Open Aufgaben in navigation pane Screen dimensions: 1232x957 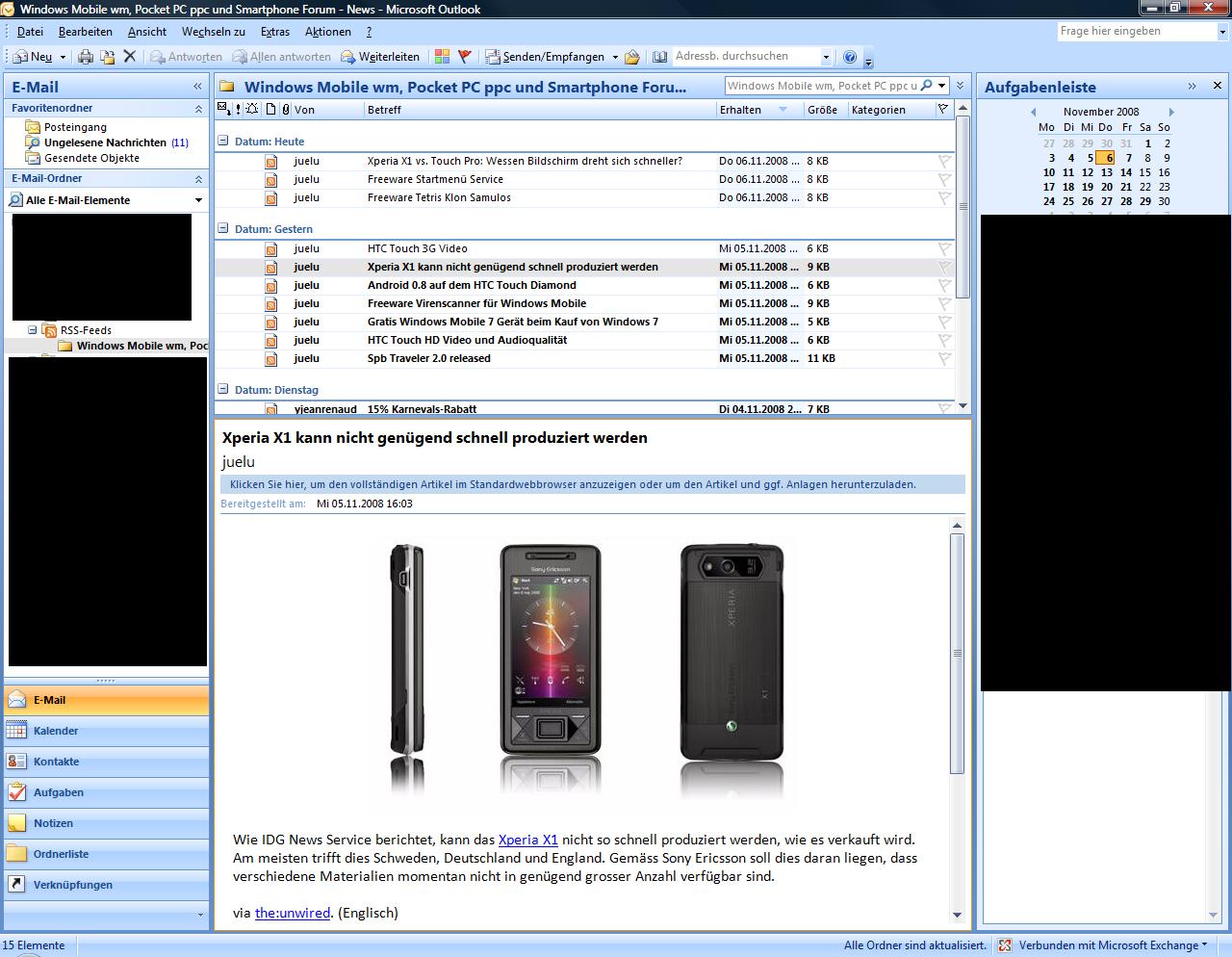pyautogui.click(x=106, y=792)
